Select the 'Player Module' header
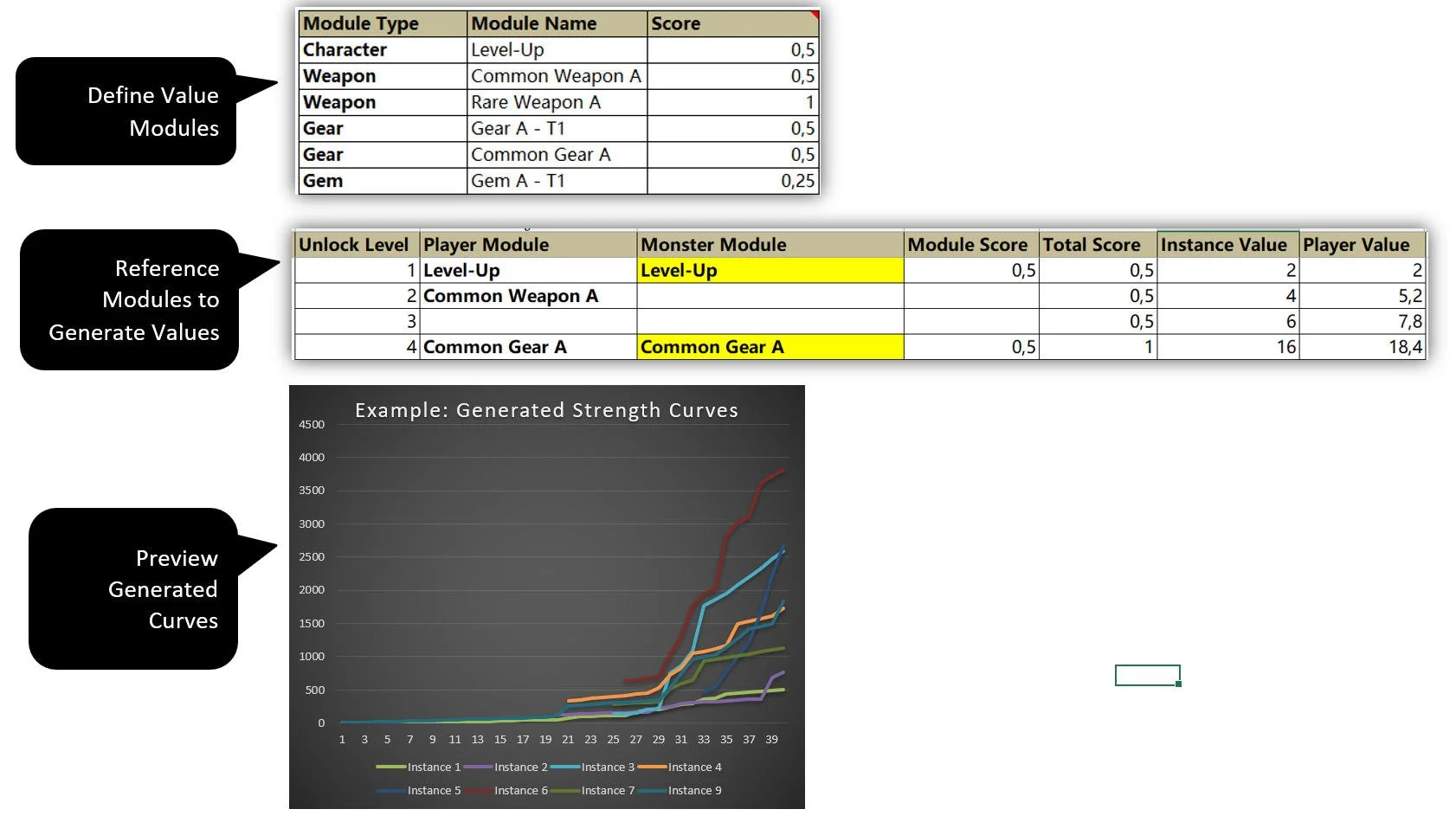Screen dimensions: 1456x822 tap(528, 244)
